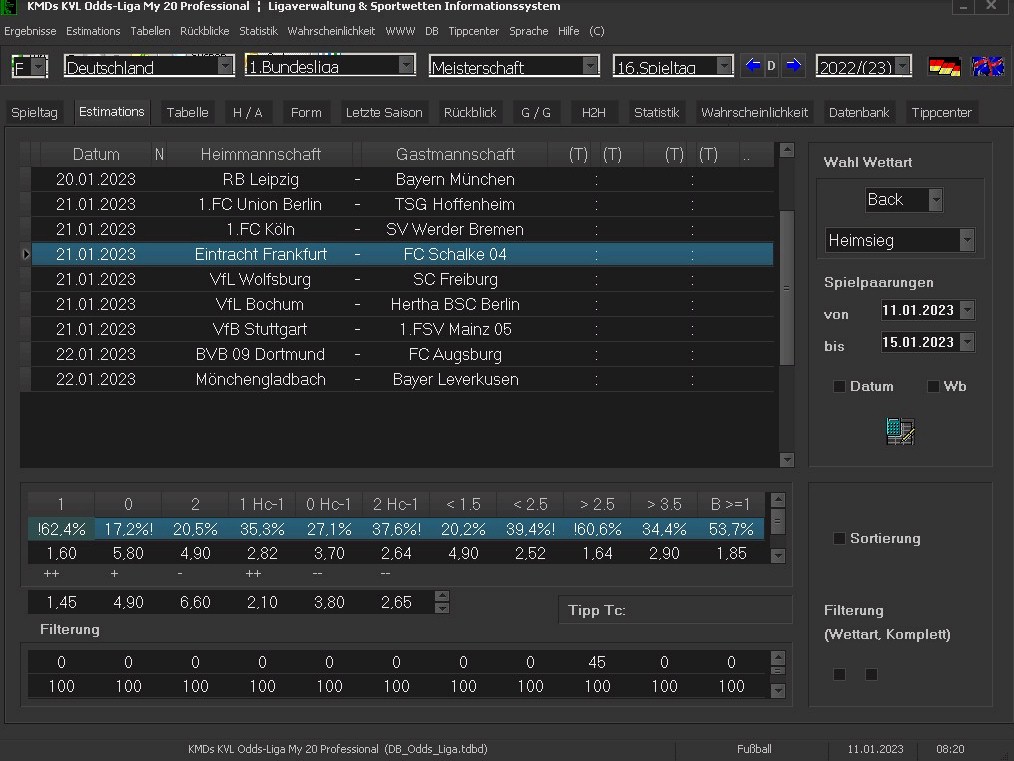Switch to the Datenbank tab

(x=859, y=113)
